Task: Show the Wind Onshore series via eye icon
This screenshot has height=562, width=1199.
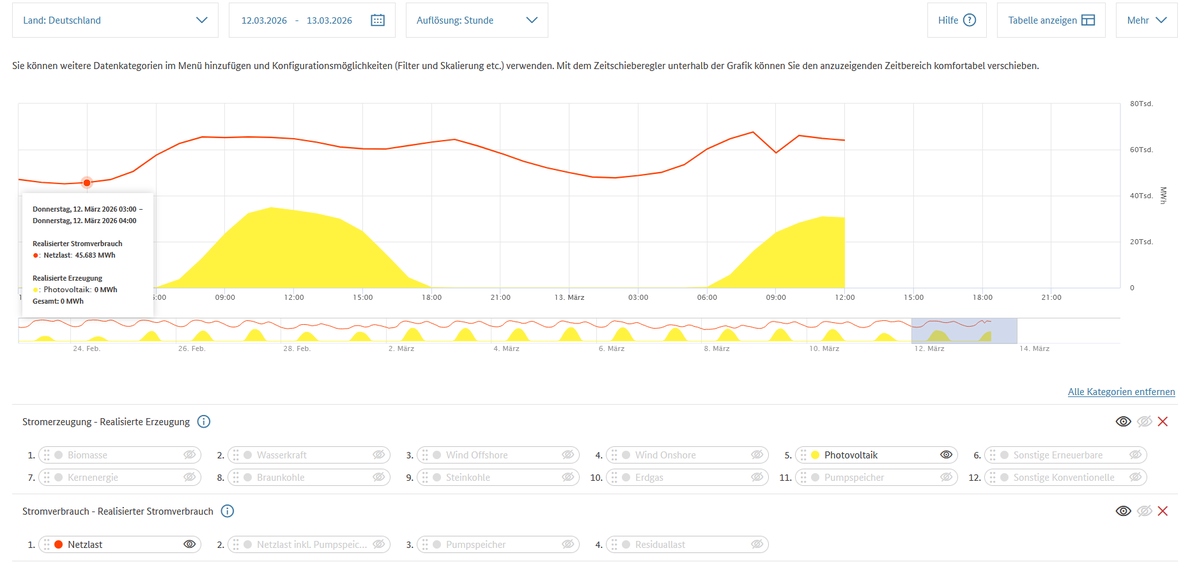Action: (757, 455)
